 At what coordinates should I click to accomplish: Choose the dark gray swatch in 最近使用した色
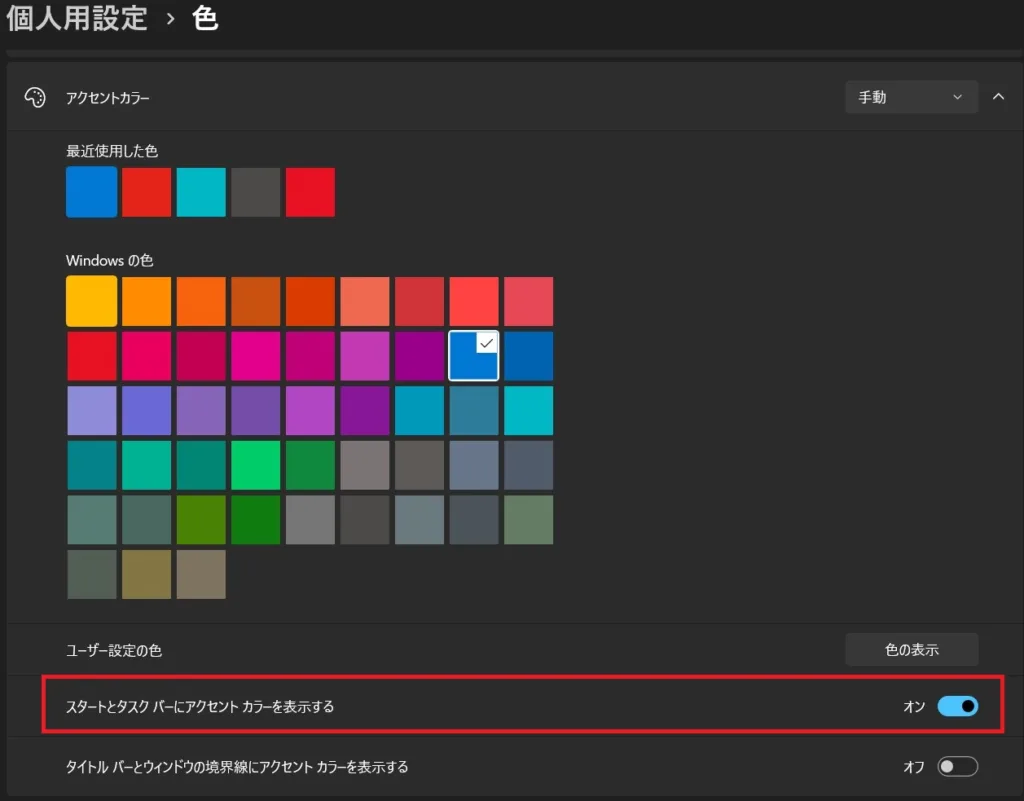pyautogui.click(x=256, y=192)
